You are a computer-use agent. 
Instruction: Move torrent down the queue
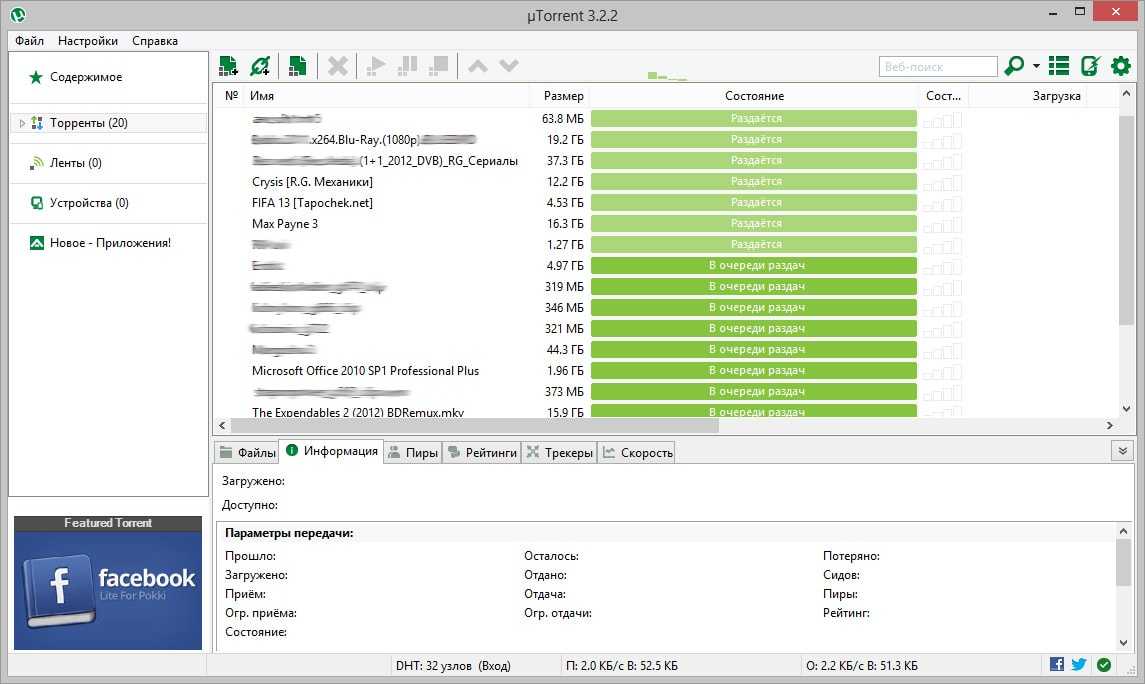(x=509, y=66)
